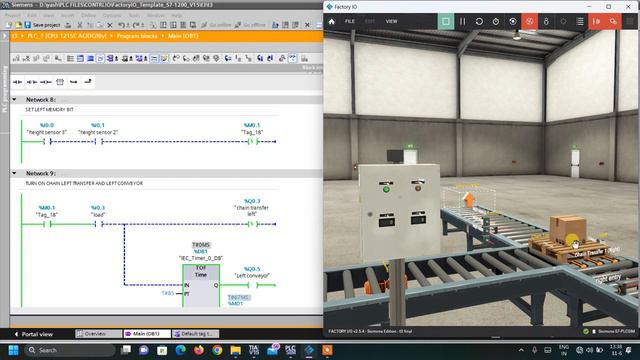640x360 pixels.
Task: Switch to the Main [OB1] tab
Action: [147, 334]
